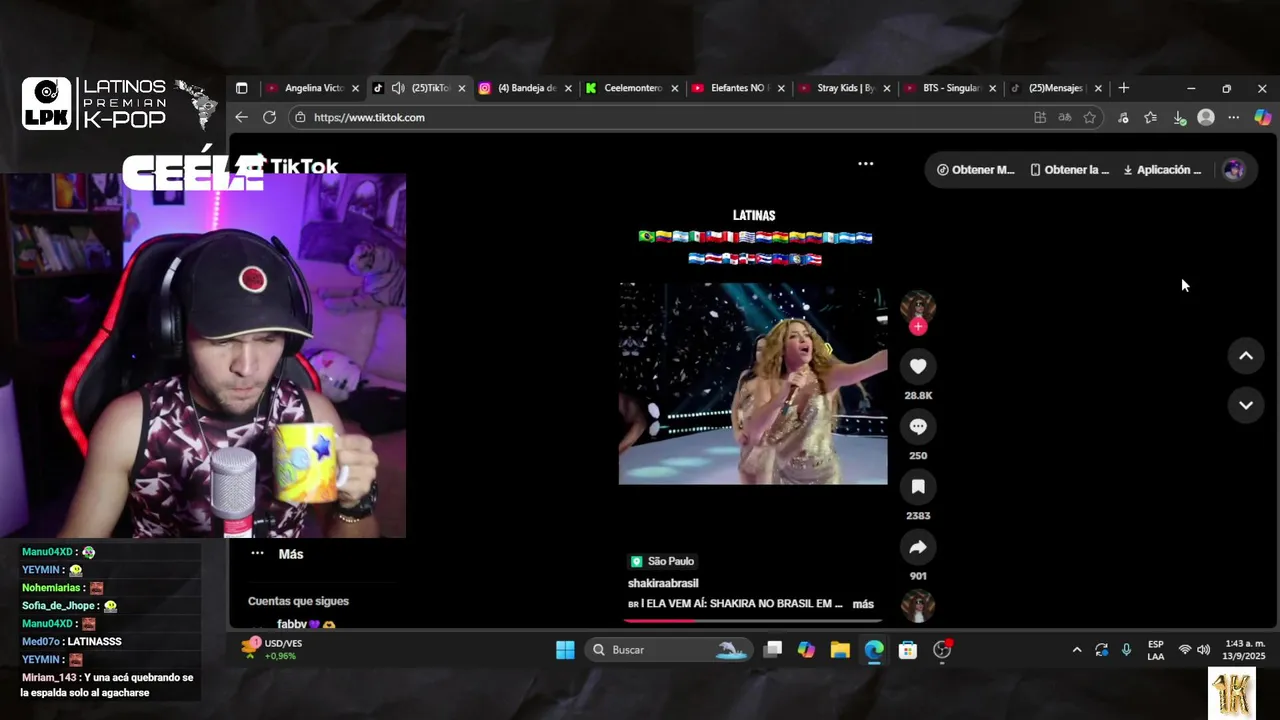1280x720 pixels.
Task: Open the three-dot menu above the video
Action: point(866,164)
